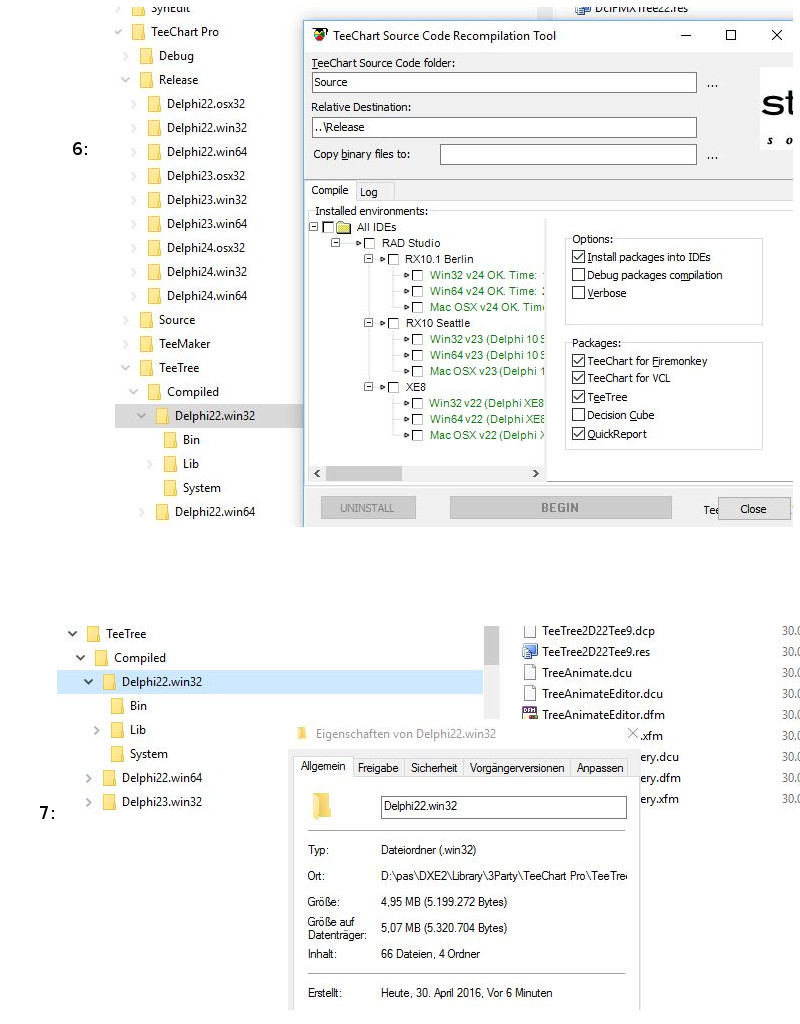
Task: Tick the XE8 environment checkbox
Action: 393,387
